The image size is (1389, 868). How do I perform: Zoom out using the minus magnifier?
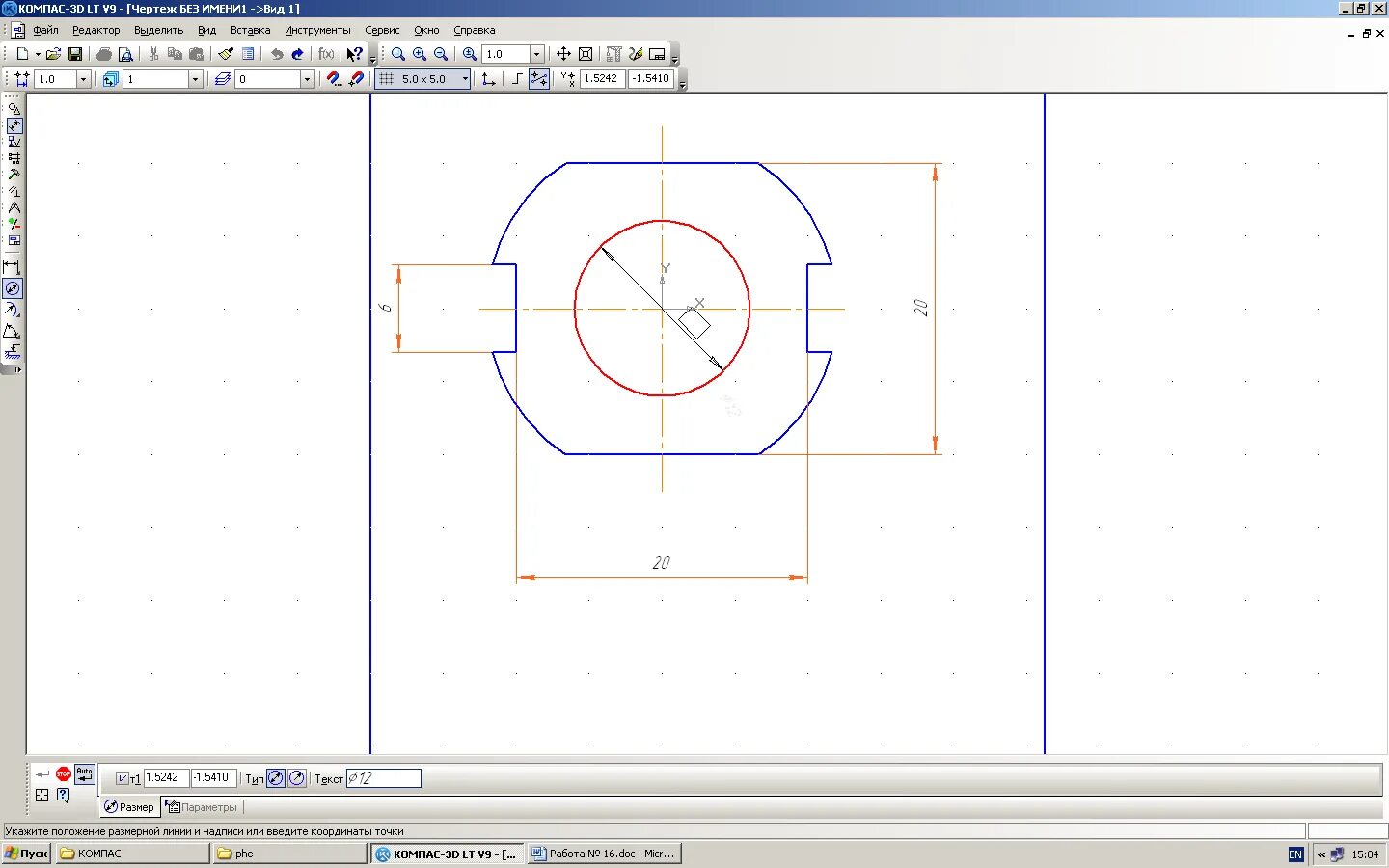tap(441, 54)
